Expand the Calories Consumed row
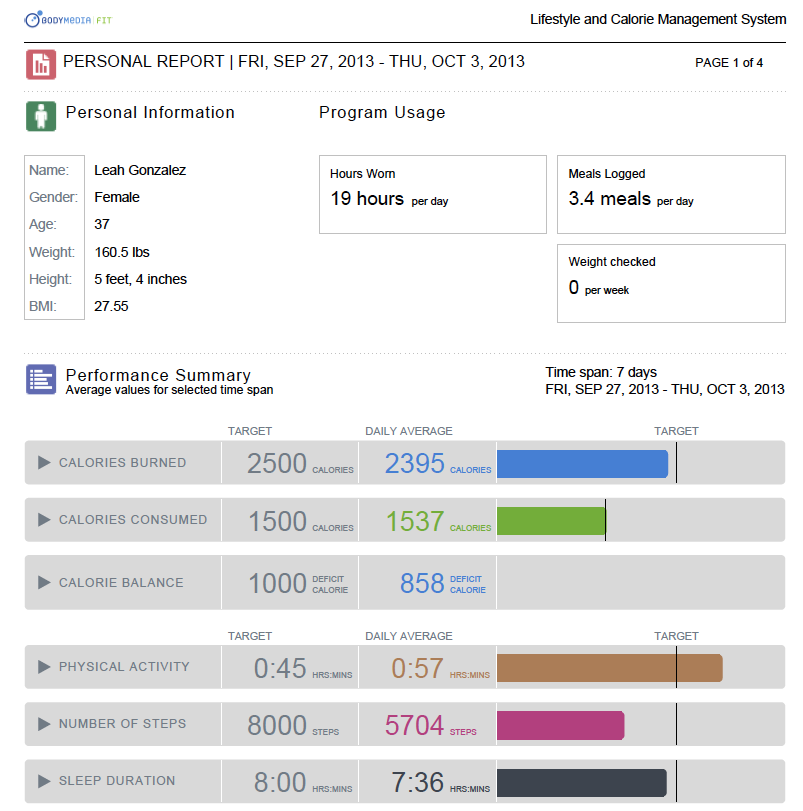Screen dimensions: 803x811 point(44,520)
